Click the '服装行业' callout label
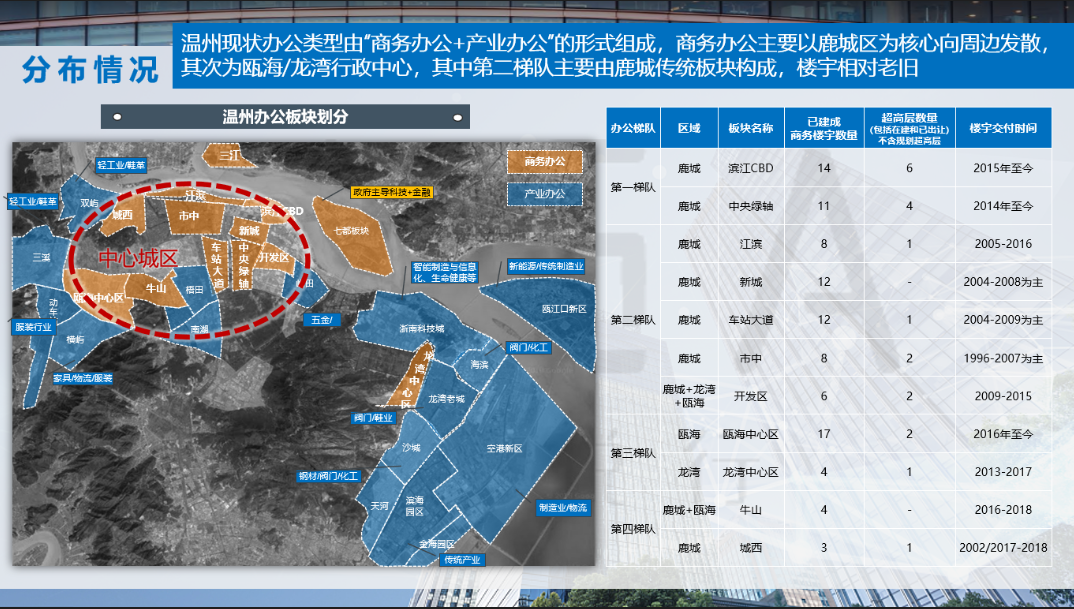 pos(34,327)
